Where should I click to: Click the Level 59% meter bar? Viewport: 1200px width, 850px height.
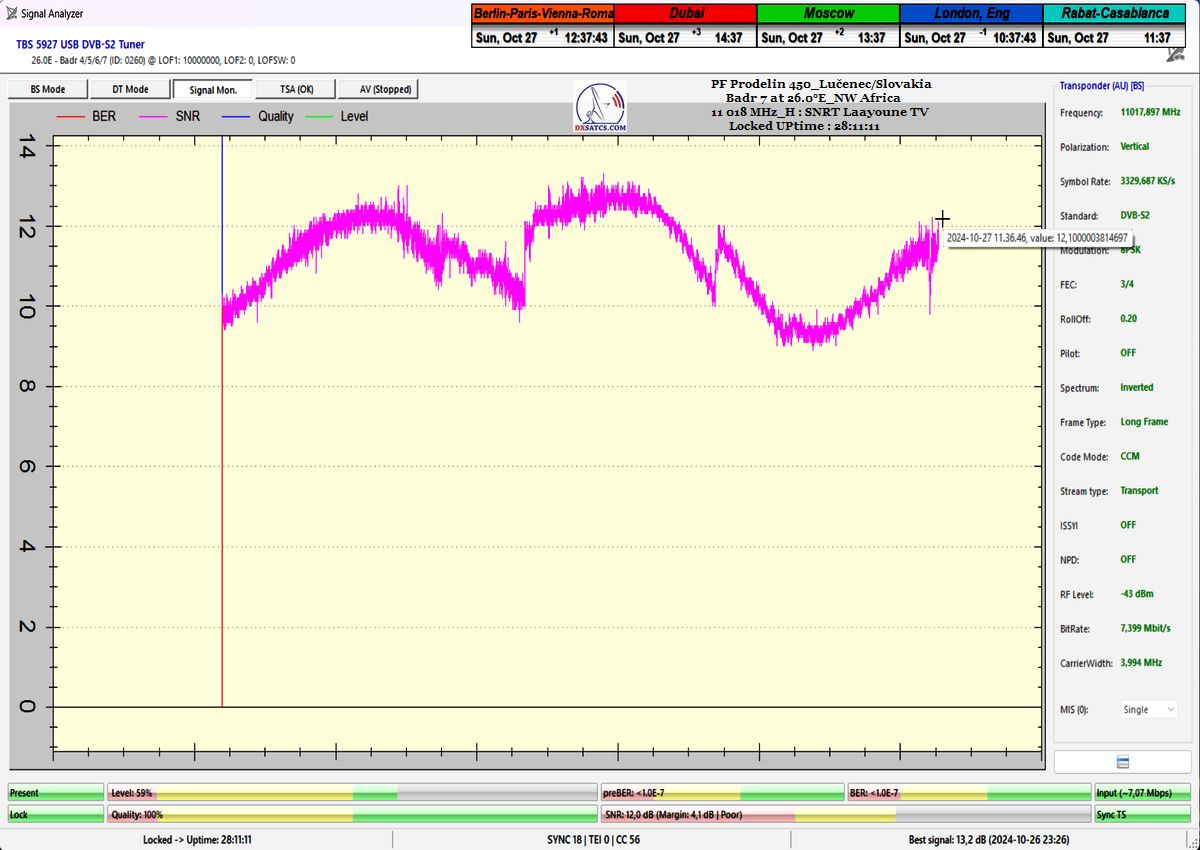point(350,793)
